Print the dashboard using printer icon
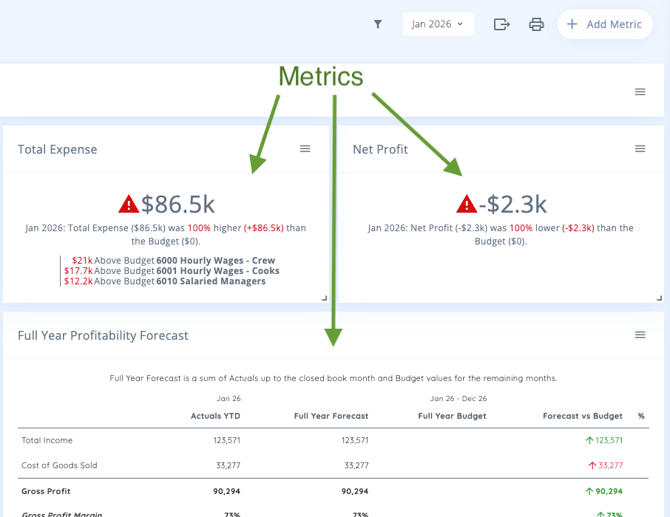The height and width of the screenshot is (517, 670). click(x=536, y=24)
